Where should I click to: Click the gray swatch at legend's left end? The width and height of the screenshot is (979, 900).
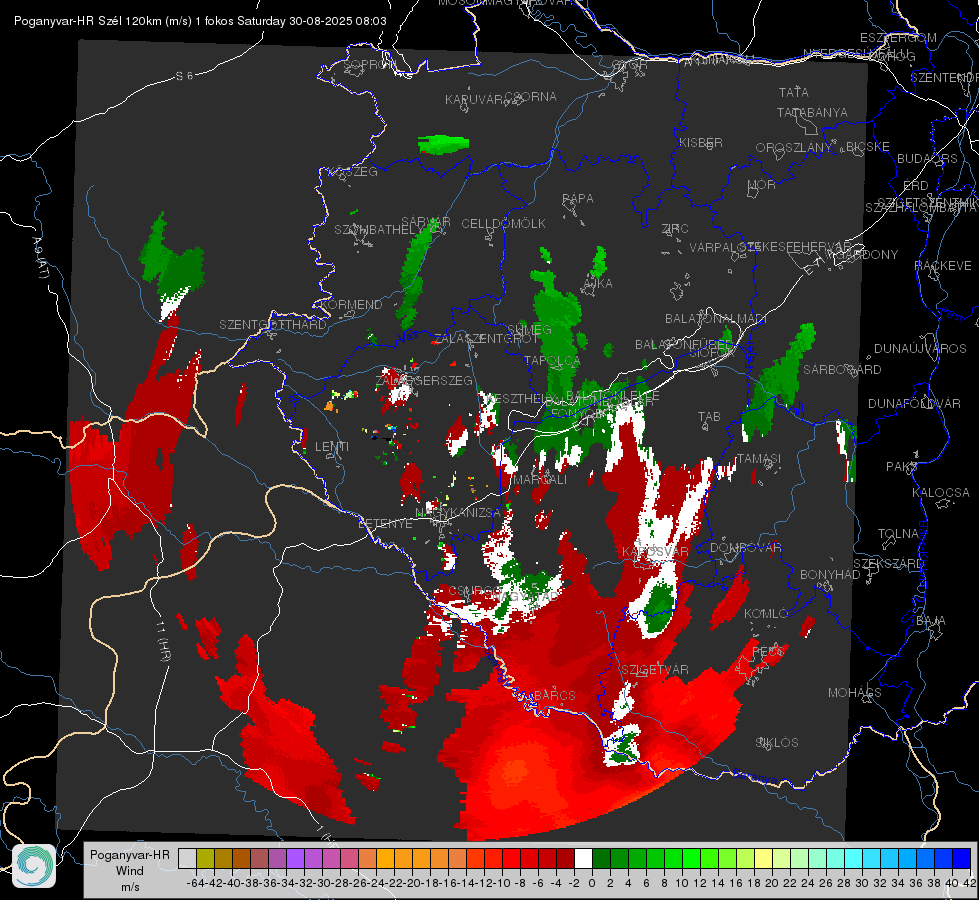click(187, 859)
